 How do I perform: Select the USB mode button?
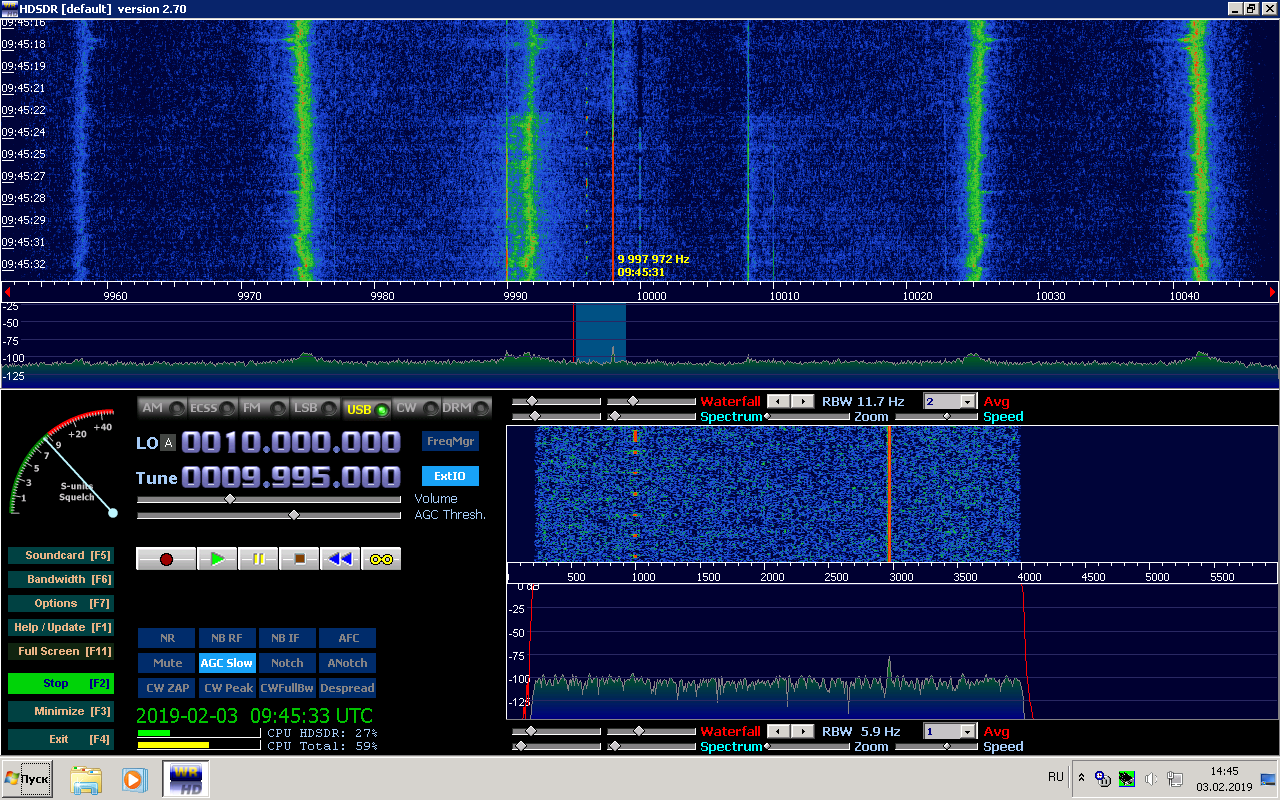pyautogui.click(x=366, y=408)
